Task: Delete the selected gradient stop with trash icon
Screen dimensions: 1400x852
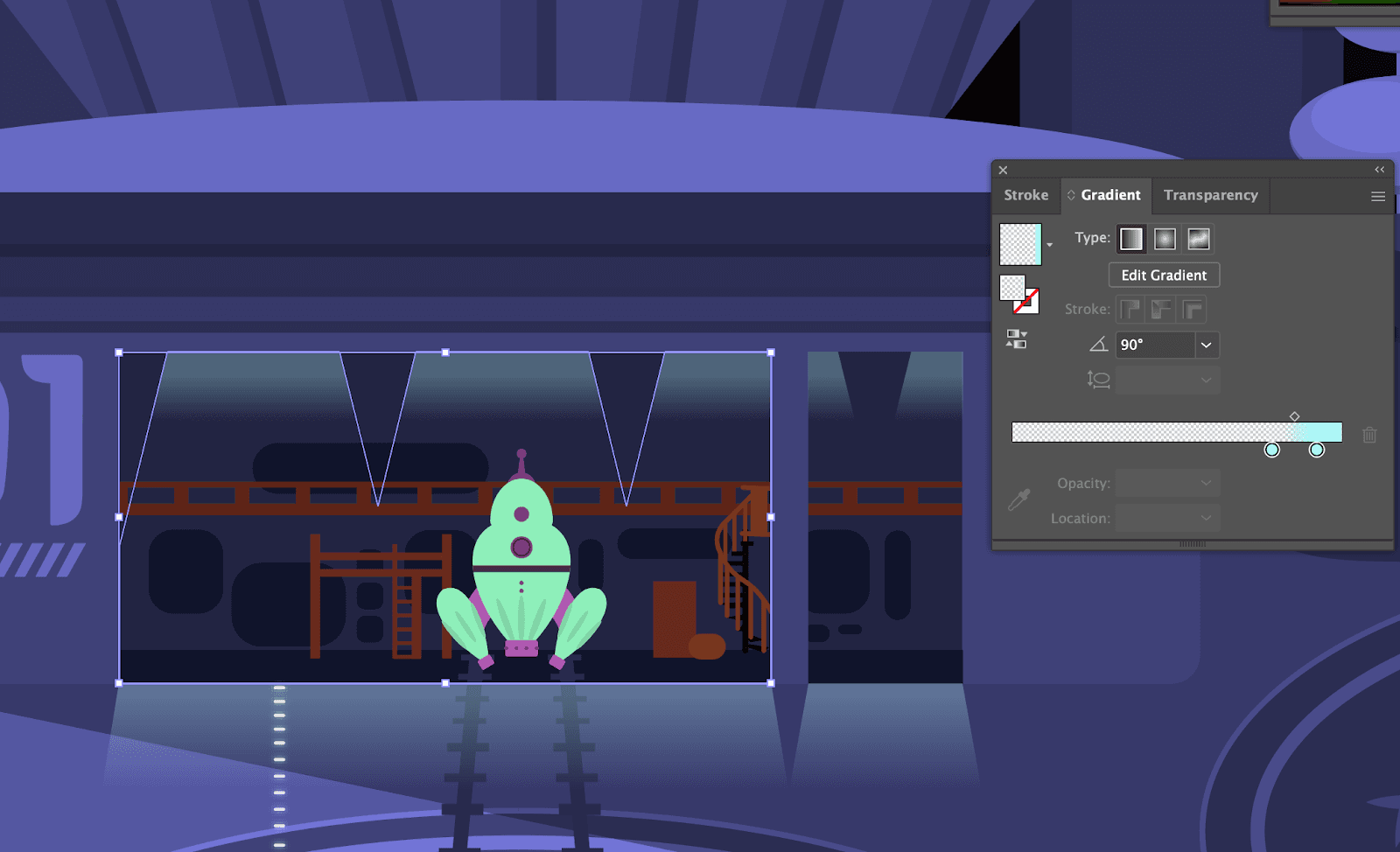Action: (x=1368, y=435)
